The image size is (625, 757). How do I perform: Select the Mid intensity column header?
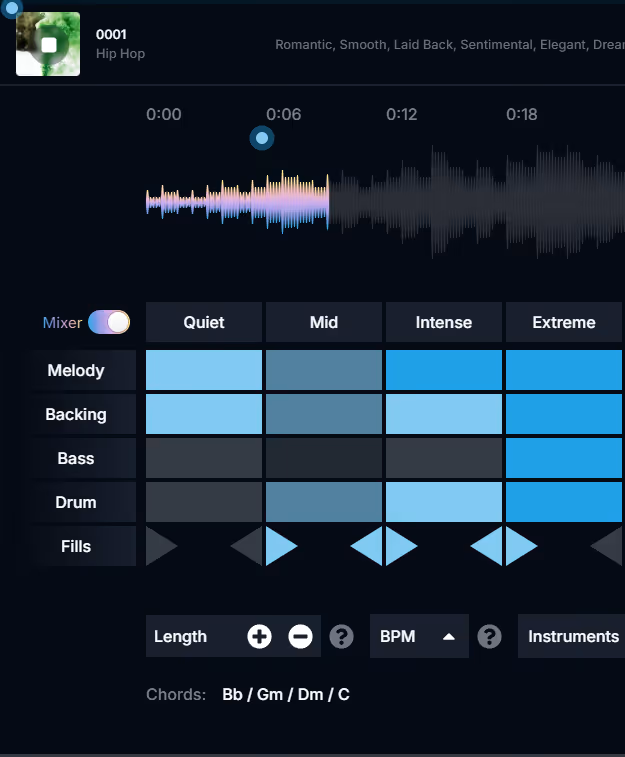324,322
